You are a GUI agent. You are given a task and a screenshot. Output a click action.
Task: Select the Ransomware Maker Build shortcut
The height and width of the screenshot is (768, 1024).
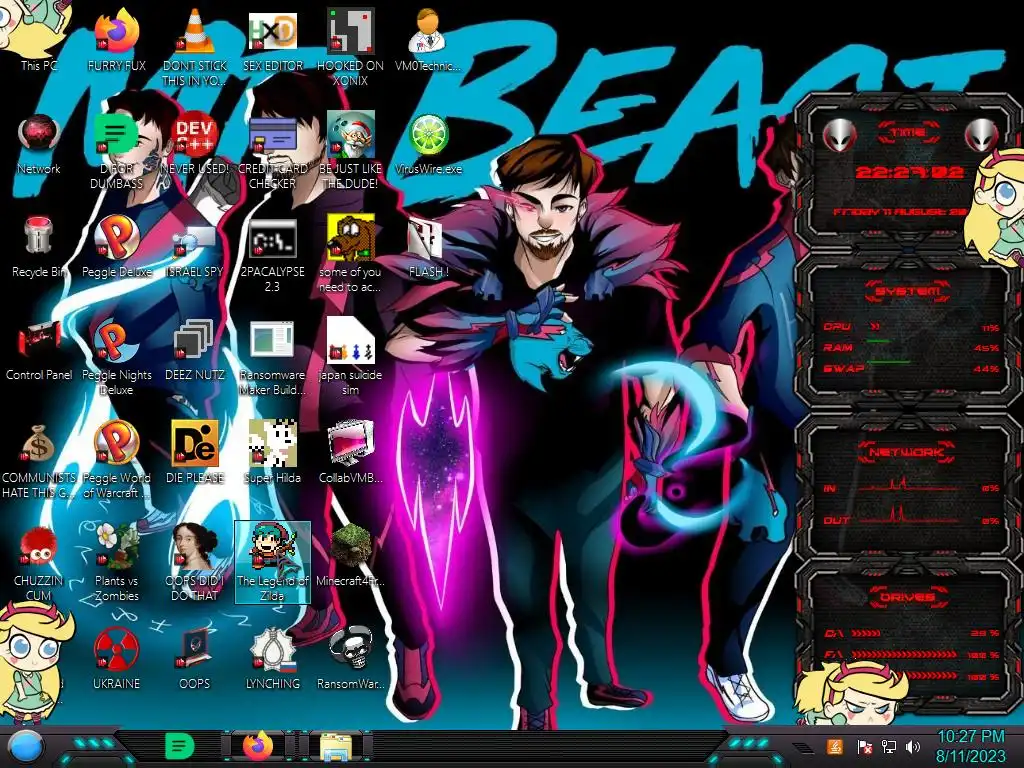[x=272, y=358]
